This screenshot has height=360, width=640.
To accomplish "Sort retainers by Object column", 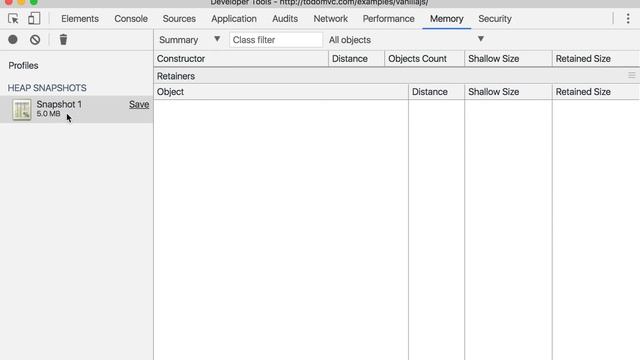I will click(x=281, y=92).
